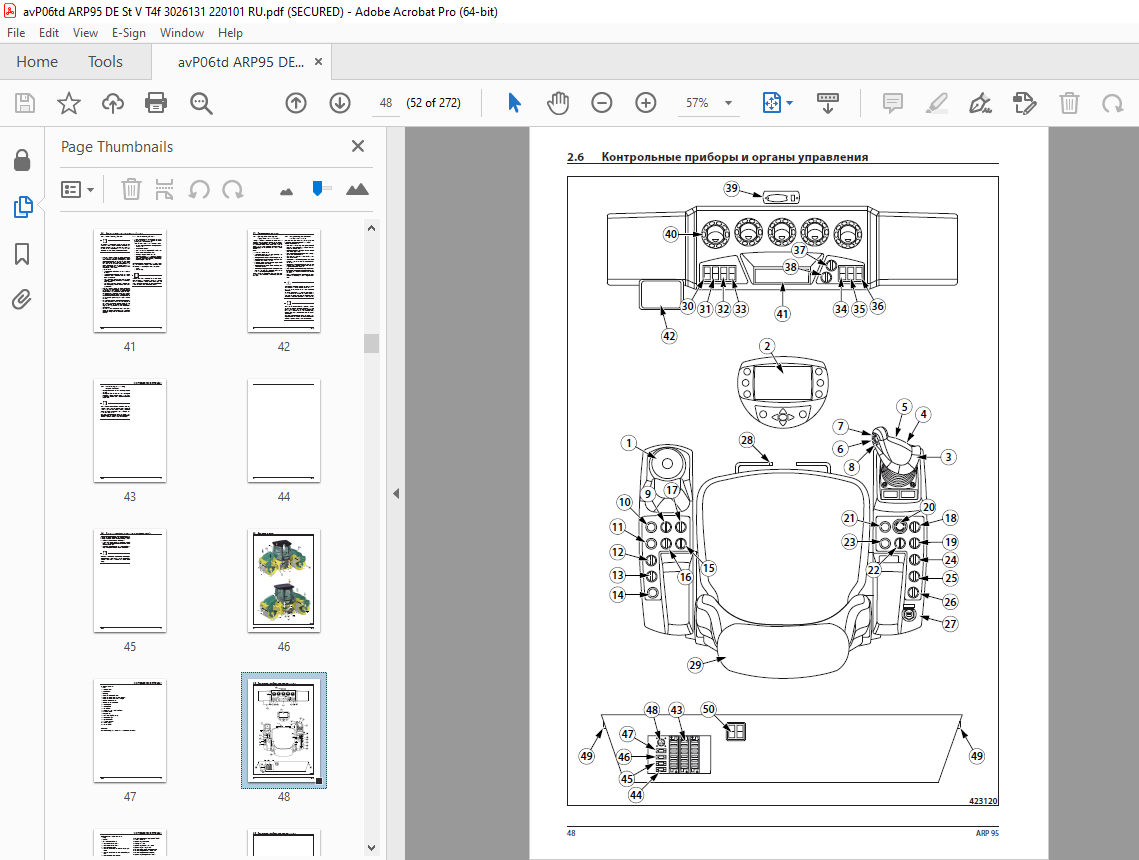Add a sticky note comment
Image resolution: width=1139 pixels, height=860 pixels.
[893, 103]
